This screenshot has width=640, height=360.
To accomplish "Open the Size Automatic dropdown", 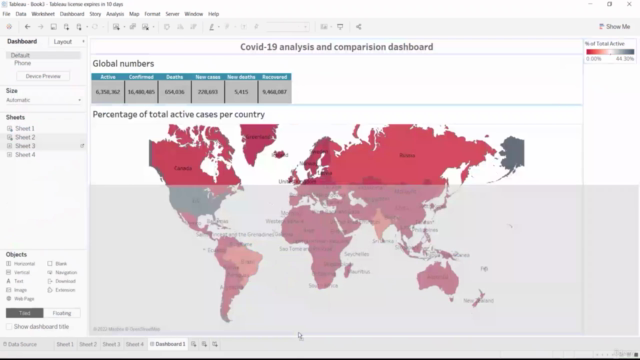I will [x=43, y=100].
